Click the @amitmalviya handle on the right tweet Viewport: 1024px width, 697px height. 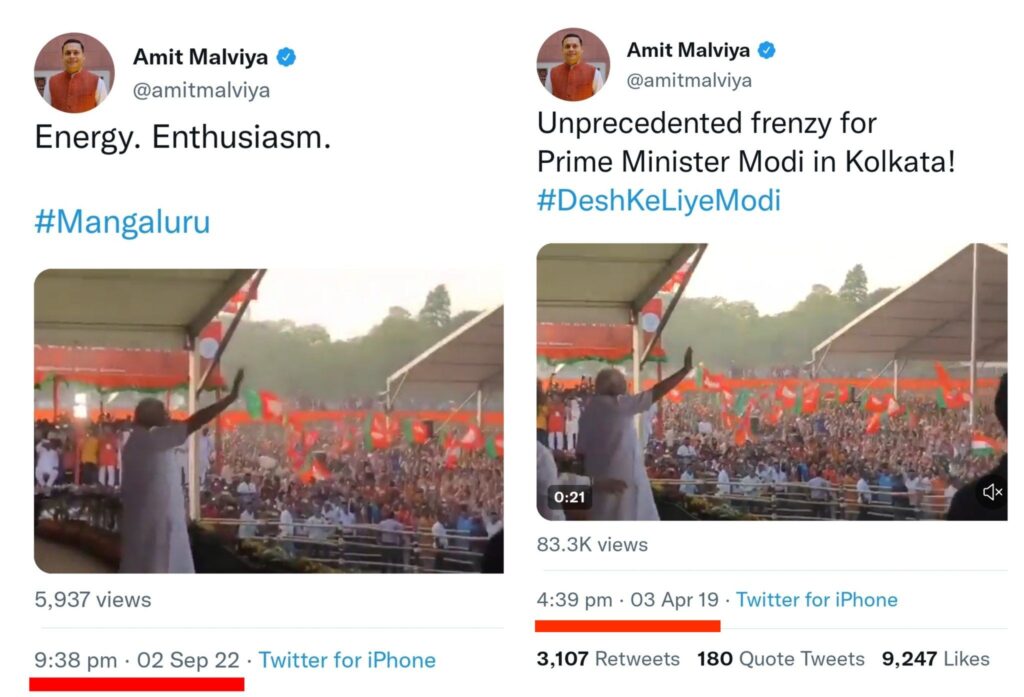(689, 80)
